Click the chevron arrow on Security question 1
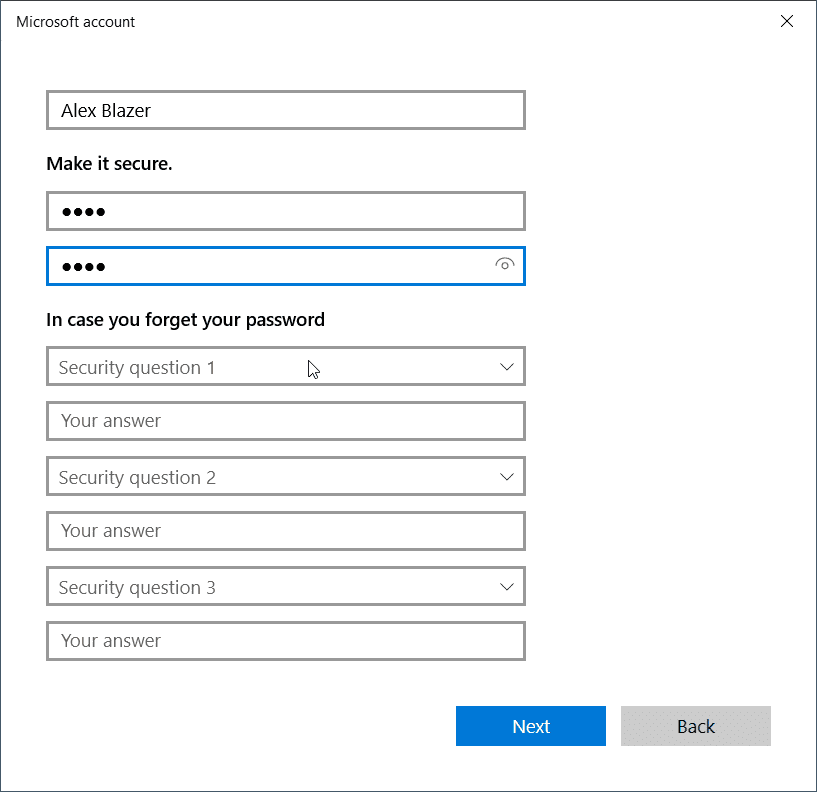The image size is (817, 792). (506, 367)
